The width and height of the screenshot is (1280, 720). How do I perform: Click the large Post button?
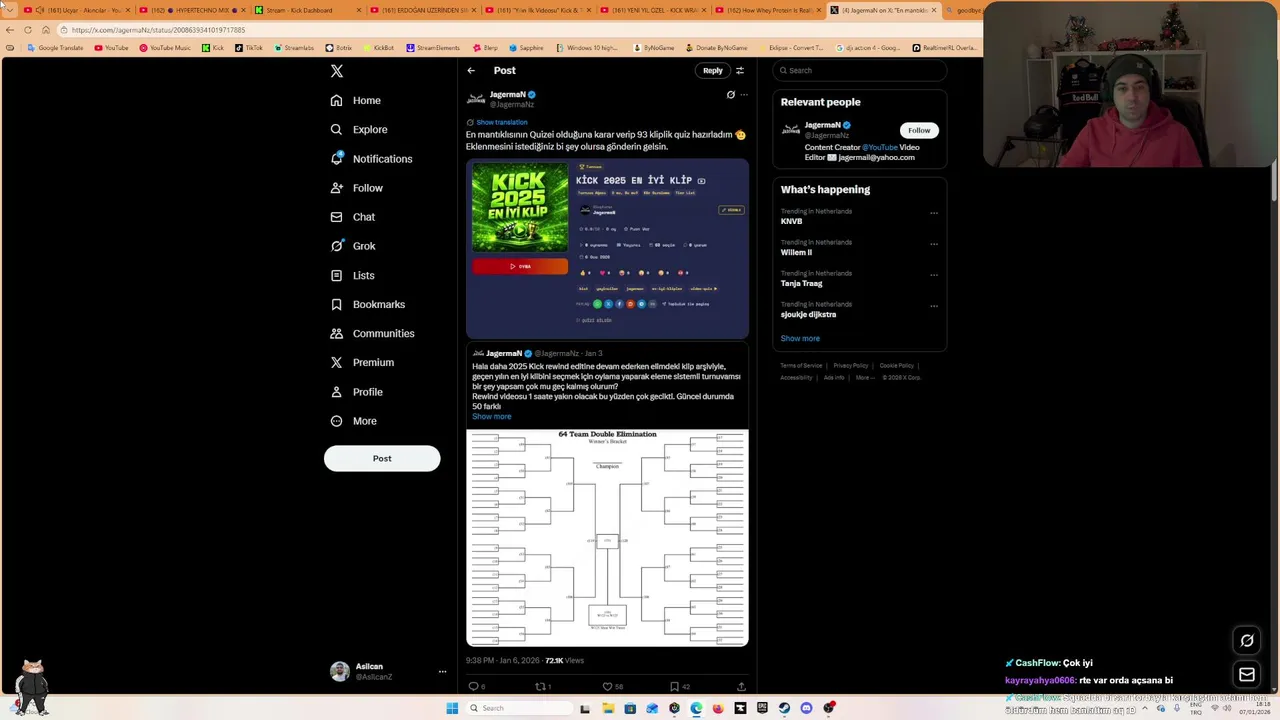pyautogui.click(x=382, y=458)
